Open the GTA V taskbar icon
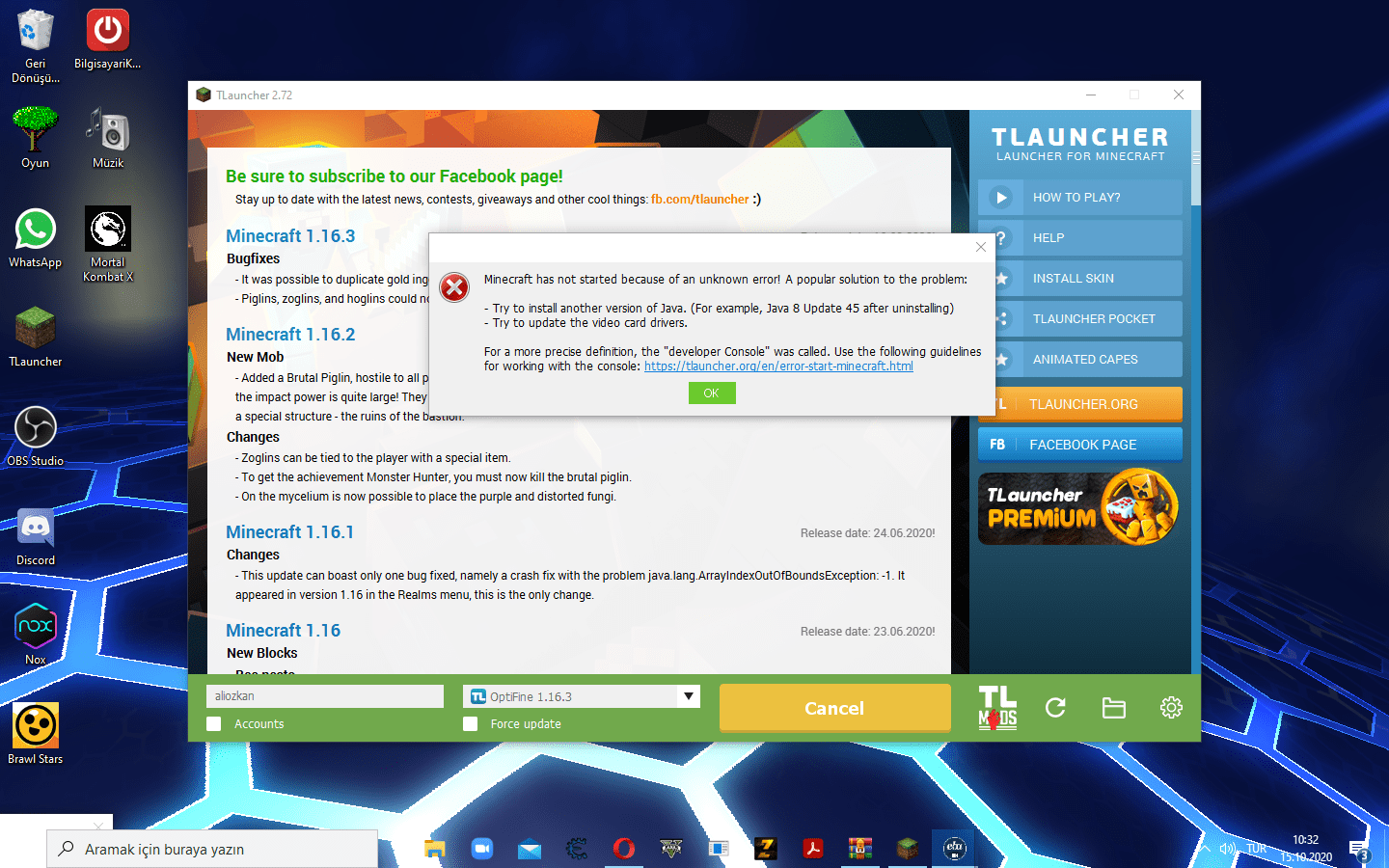 click(671, 849)
